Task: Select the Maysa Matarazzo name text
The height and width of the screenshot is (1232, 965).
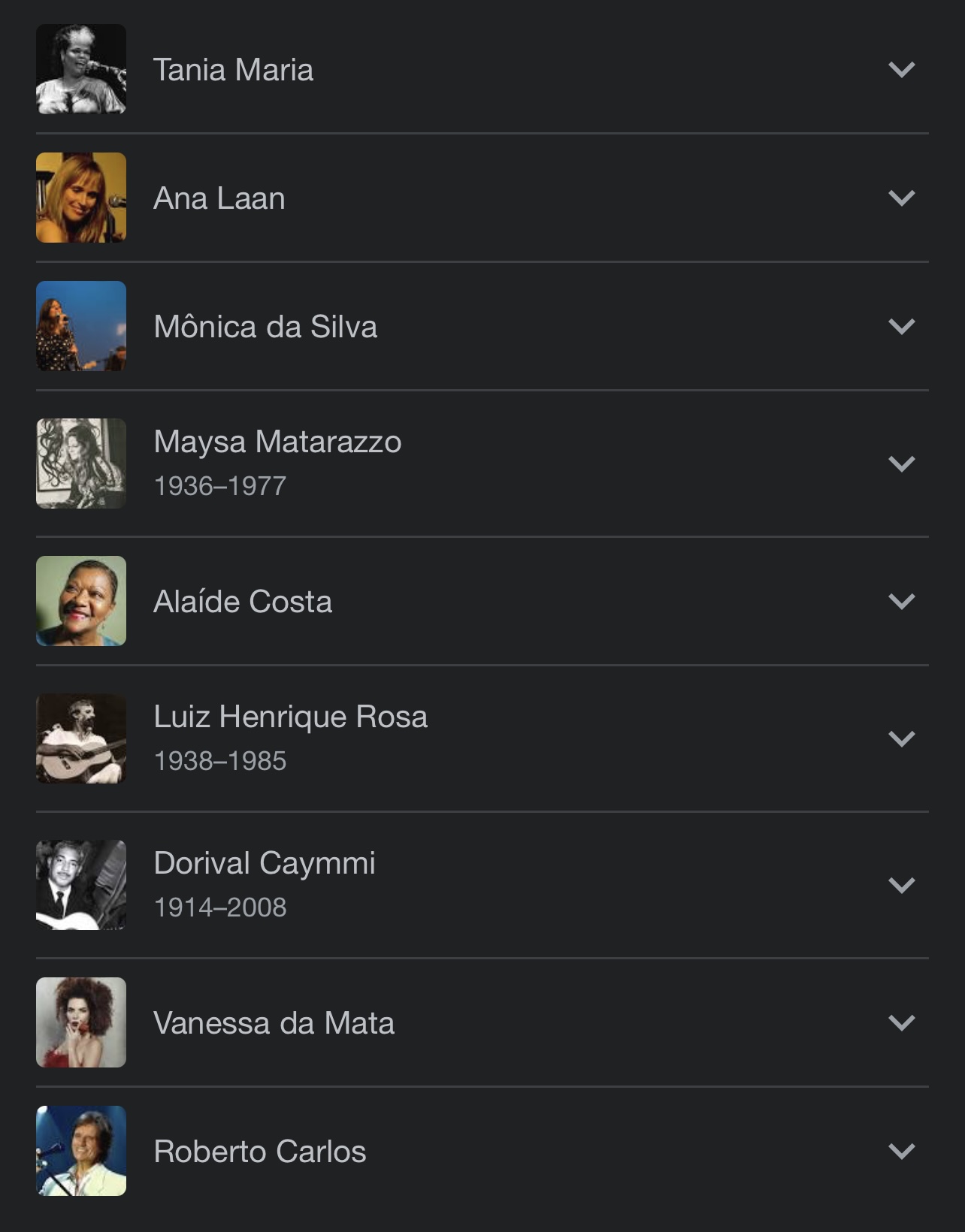Action: click(277, 442)
